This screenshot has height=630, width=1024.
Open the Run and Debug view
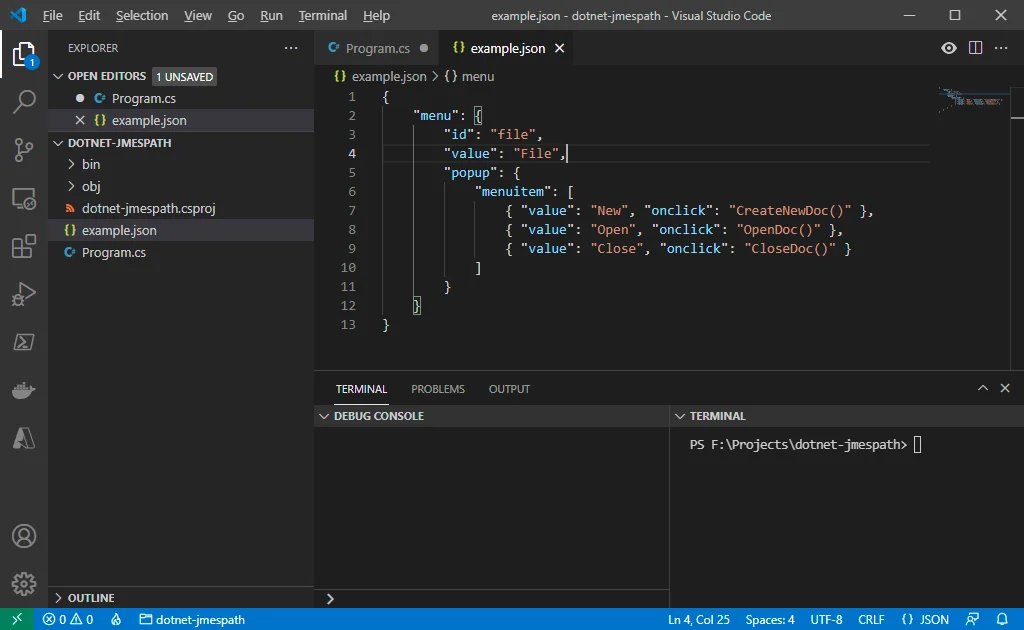point(24,294)
